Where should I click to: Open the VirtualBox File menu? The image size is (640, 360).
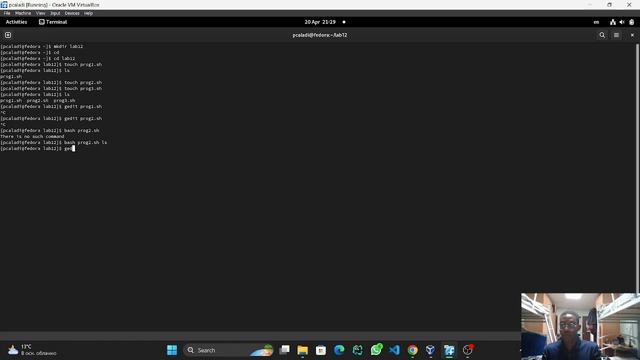(x=7, y=13)
